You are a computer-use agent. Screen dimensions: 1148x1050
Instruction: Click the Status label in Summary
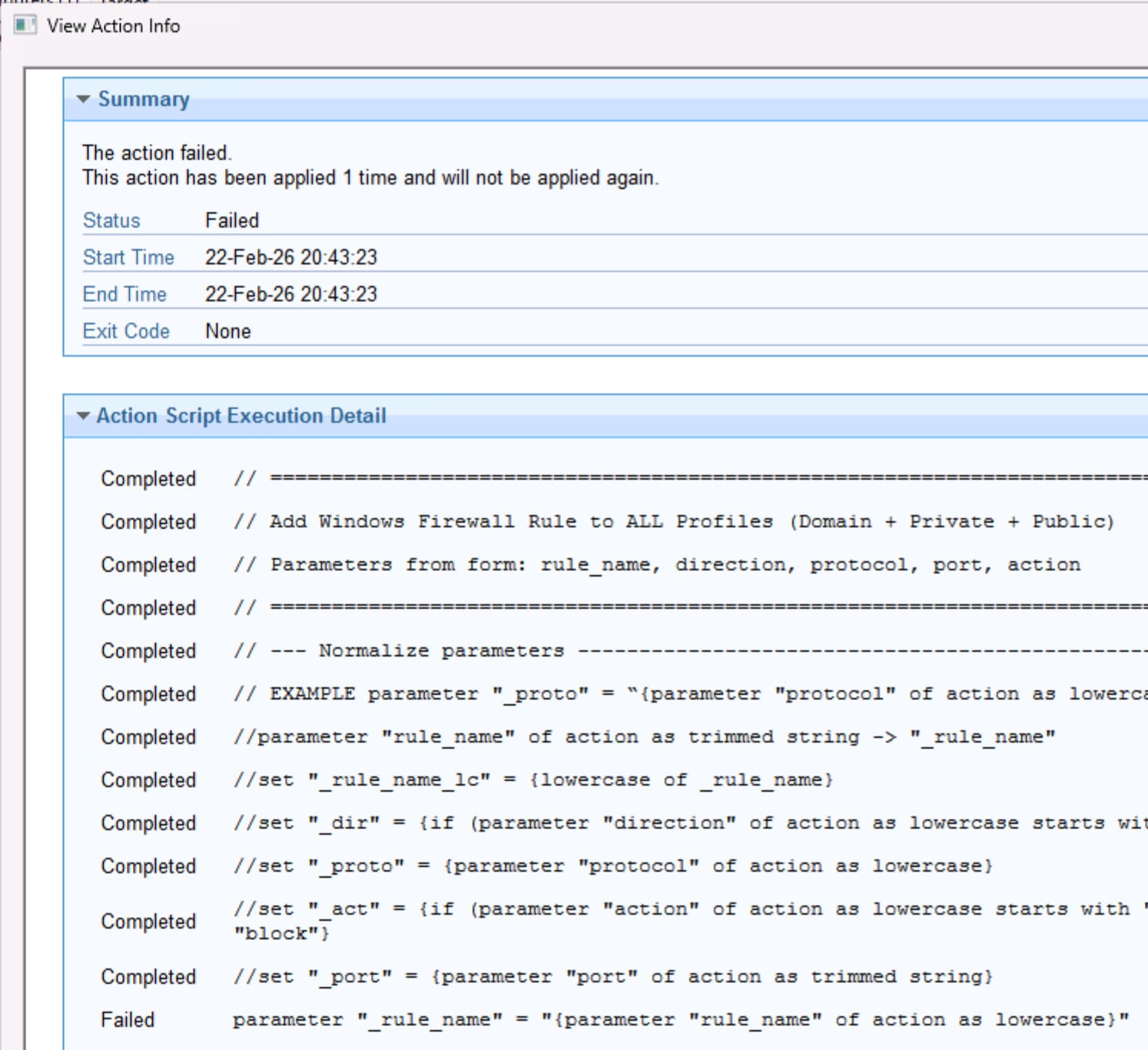click(111, 221)
